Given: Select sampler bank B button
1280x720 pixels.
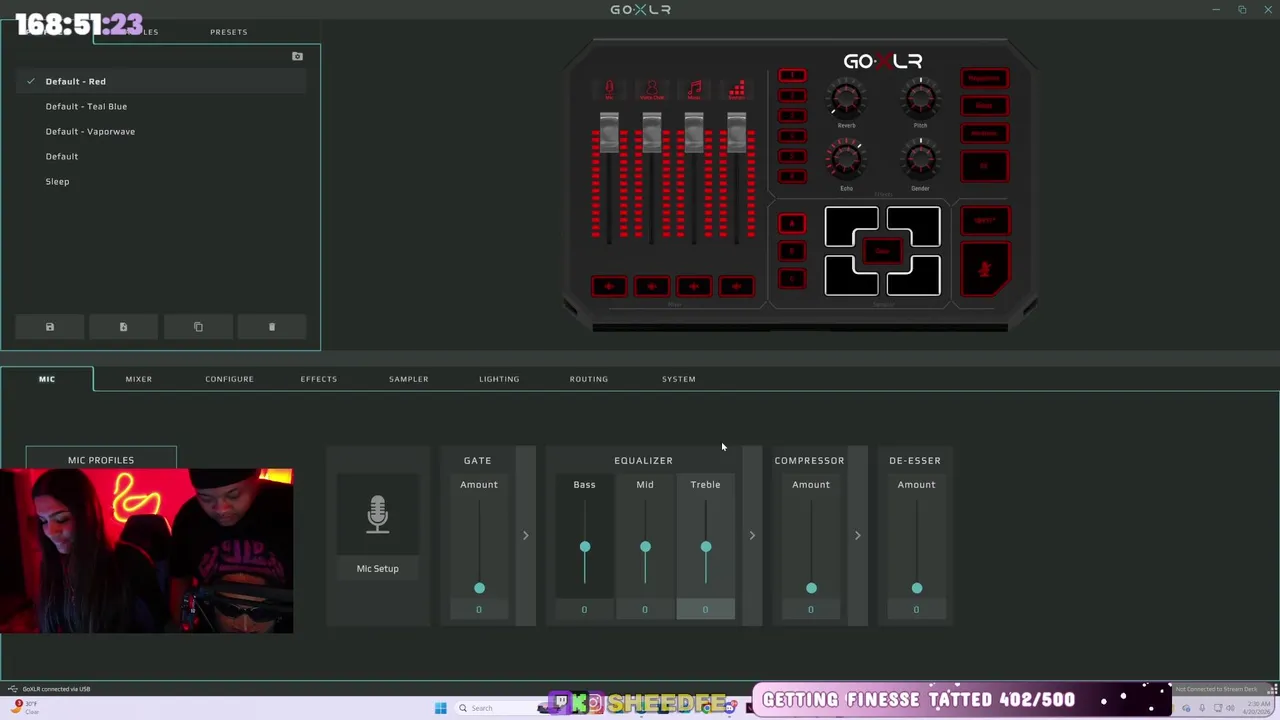Looking at the screenshot, I should (791, 251).
